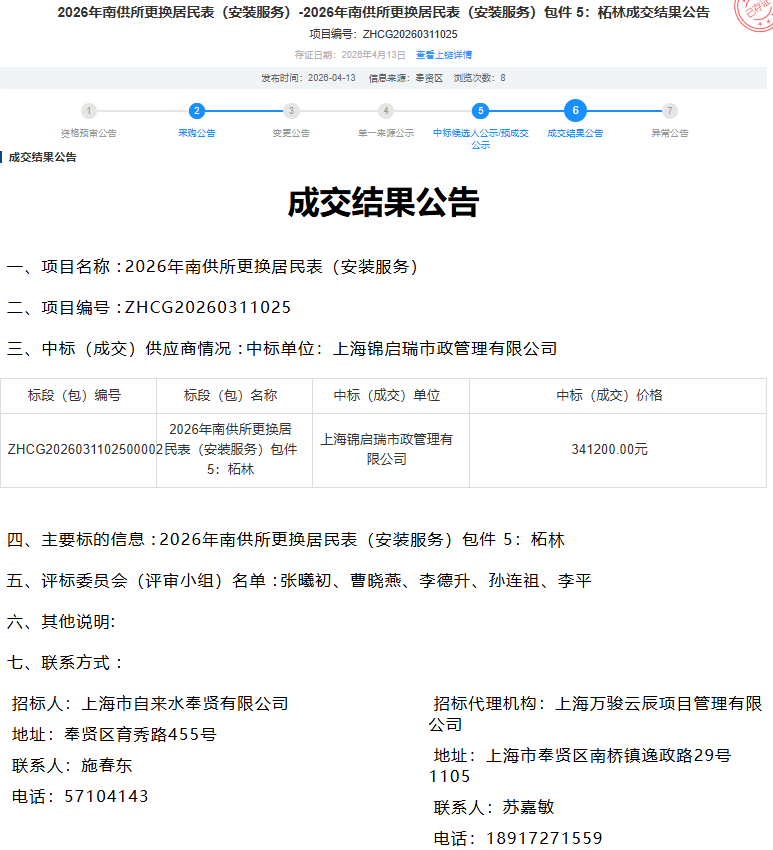Click the bid price 341200.00元 cell
The height and width of the screenshot is (850, 773).
609,450
